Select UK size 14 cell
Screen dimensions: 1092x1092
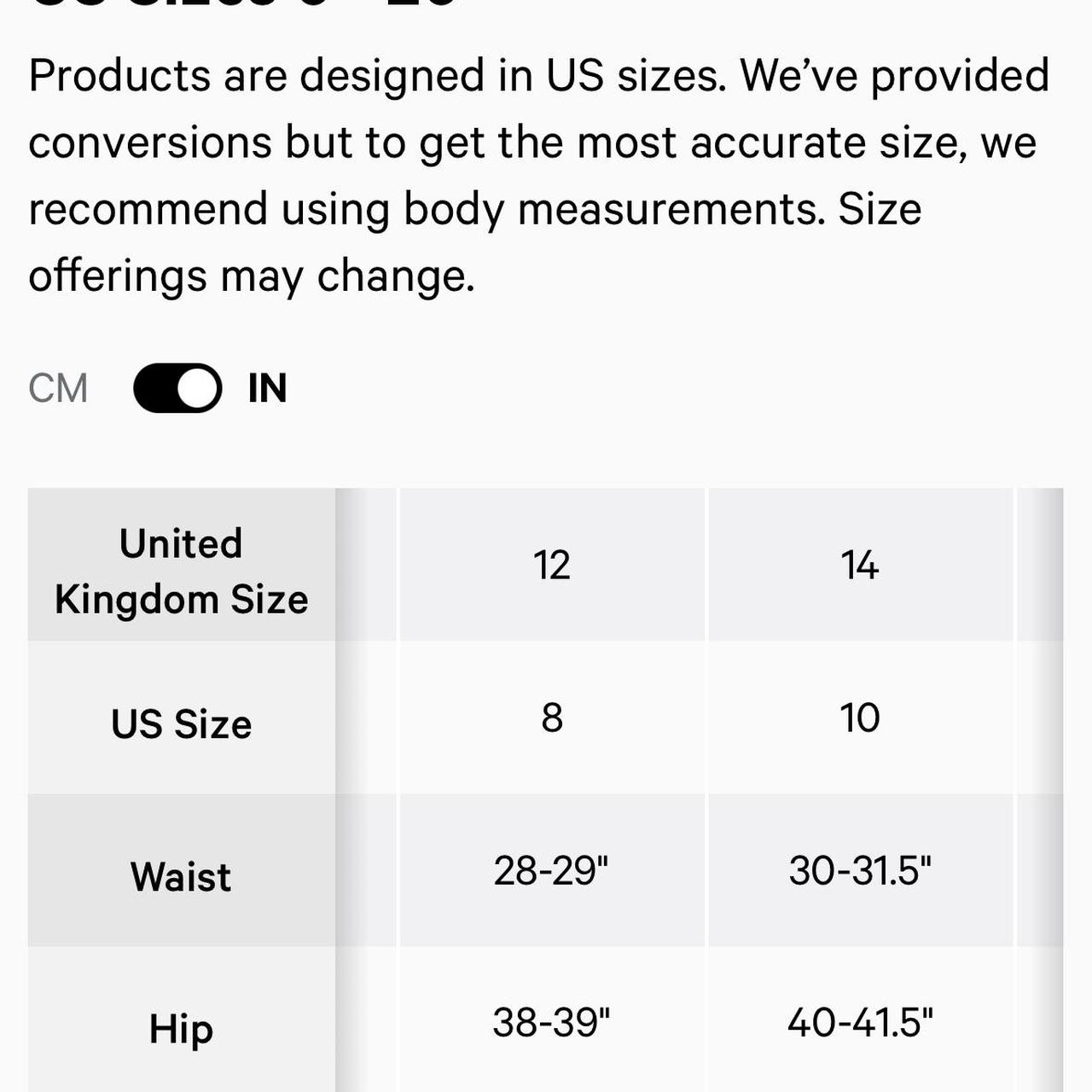point(860,565)
